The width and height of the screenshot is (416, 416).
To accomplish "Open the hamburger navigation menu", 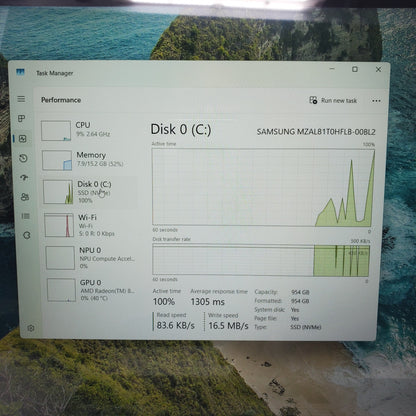I will click(21, 99).
